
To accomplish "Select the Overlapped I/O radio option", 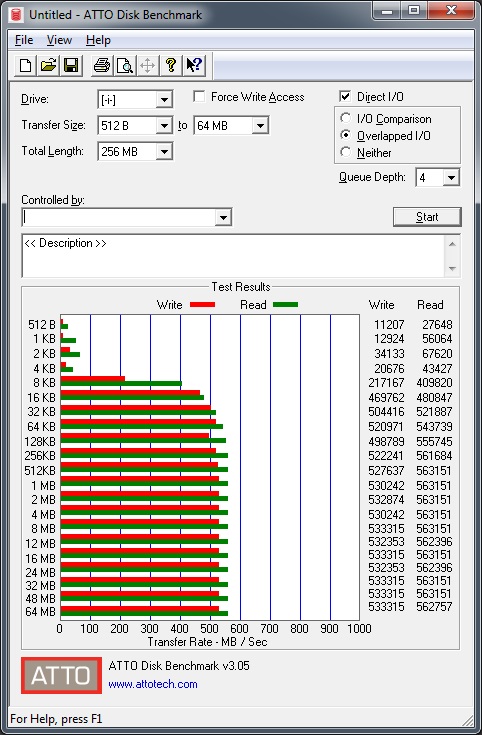I will (x=346, y=135).
